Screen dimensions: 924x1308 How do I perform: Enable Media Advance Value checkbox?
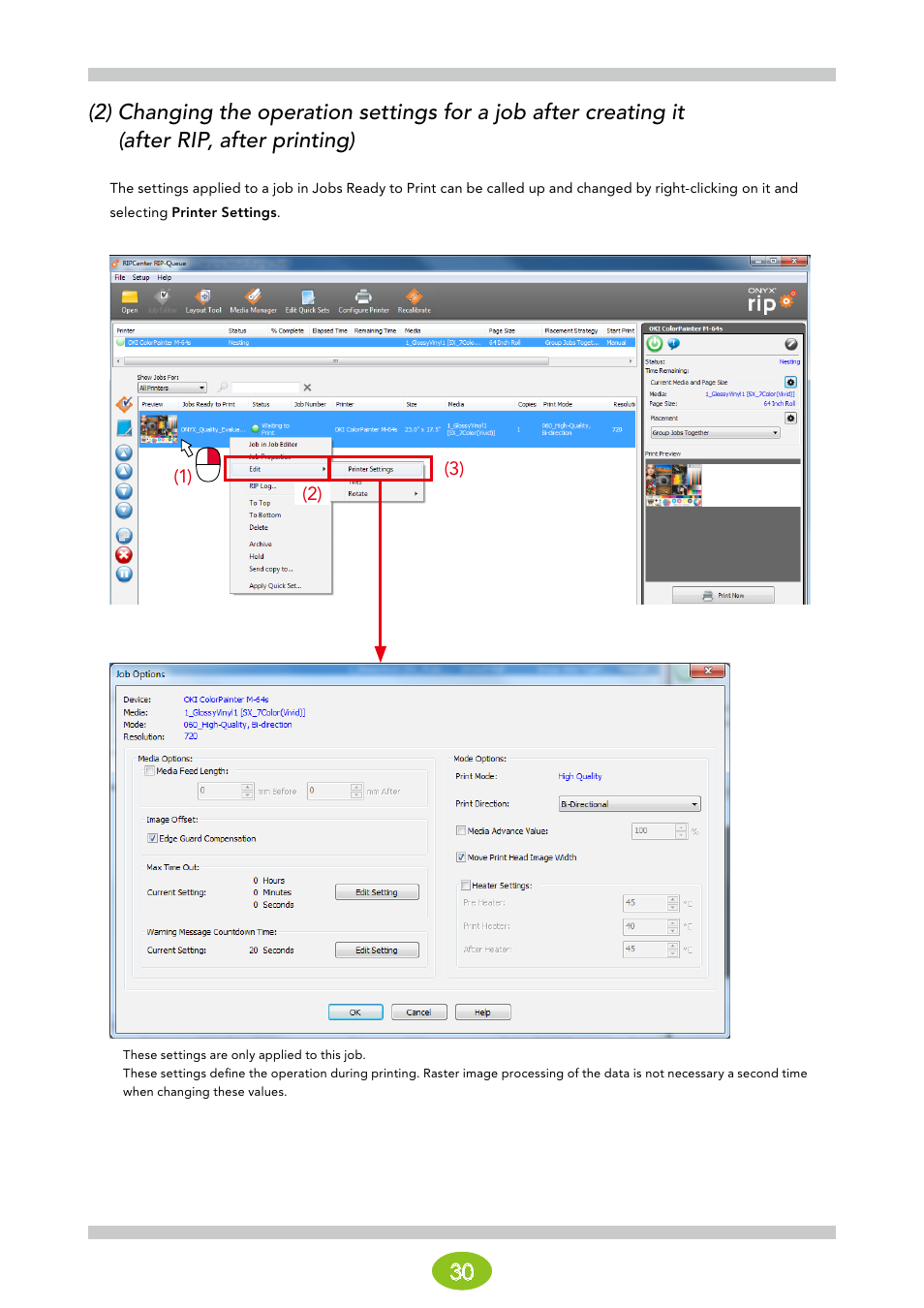click(x=461, y=831)
